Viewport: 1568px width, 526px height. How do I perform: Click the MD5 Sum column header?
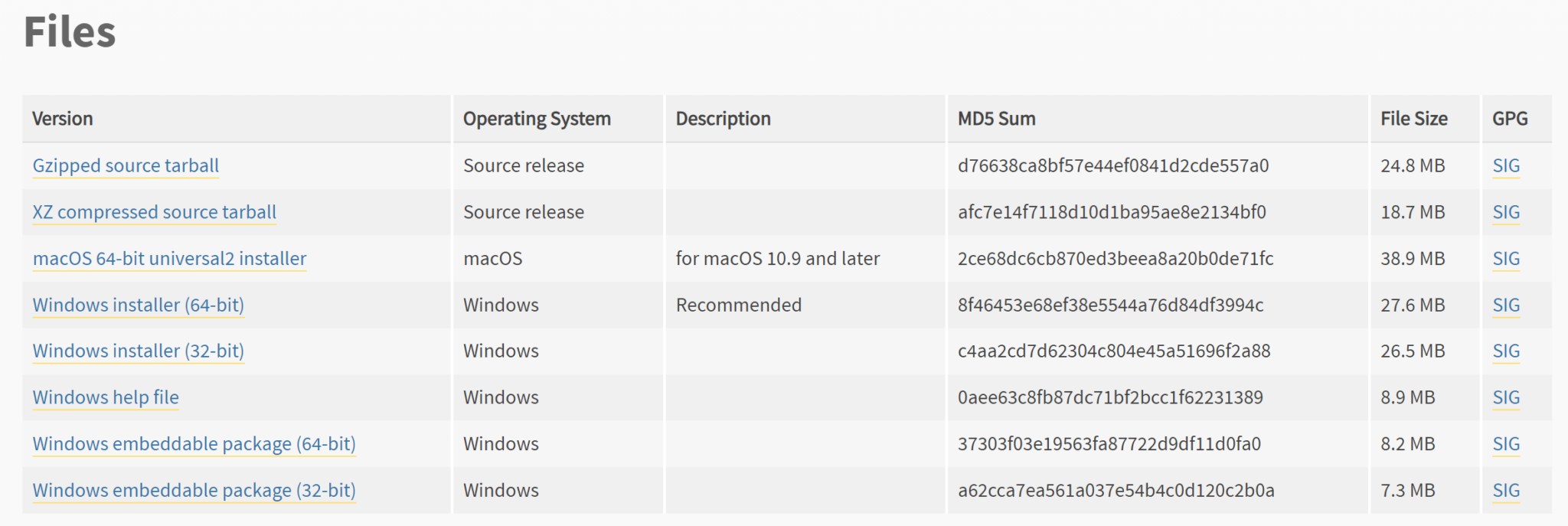(996, 119)
